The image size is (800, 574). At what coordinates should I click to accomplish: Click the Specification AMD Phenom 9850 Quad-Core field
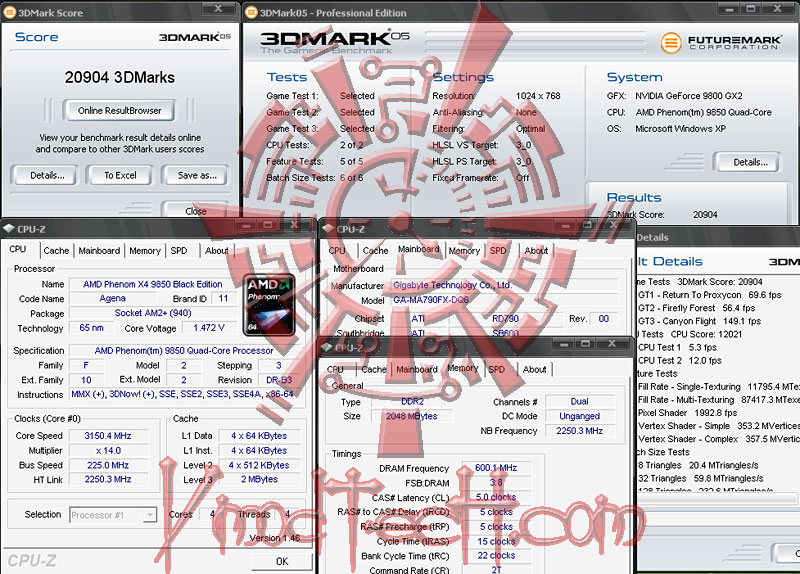[184, 351]
